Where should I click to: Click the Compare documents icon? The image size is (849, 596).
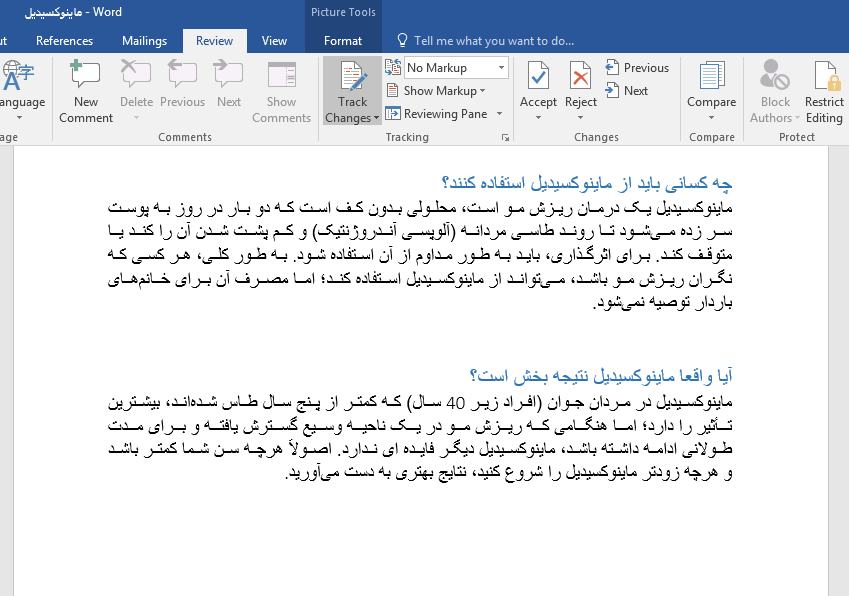(x=711, y=76)
